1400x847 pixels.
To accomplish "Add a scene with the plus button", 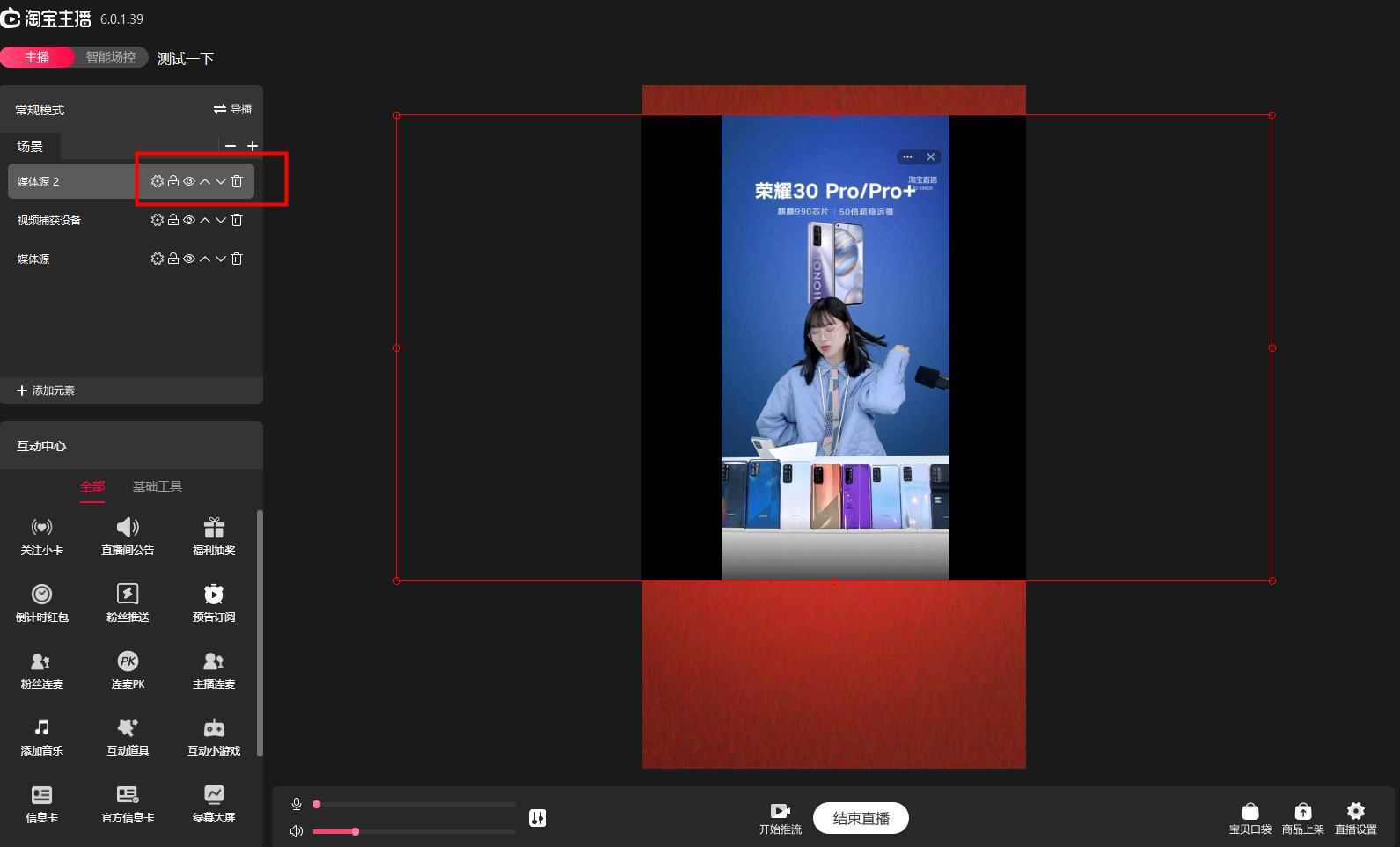I will pos(253,146).
